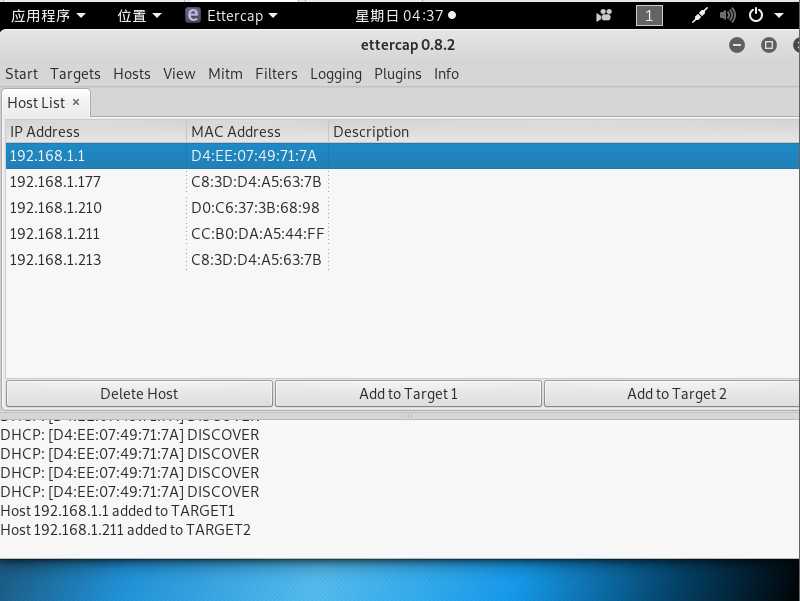This screenshot has width=800, height=601.
Task: Open the Plugins menu
Action: 397,74
